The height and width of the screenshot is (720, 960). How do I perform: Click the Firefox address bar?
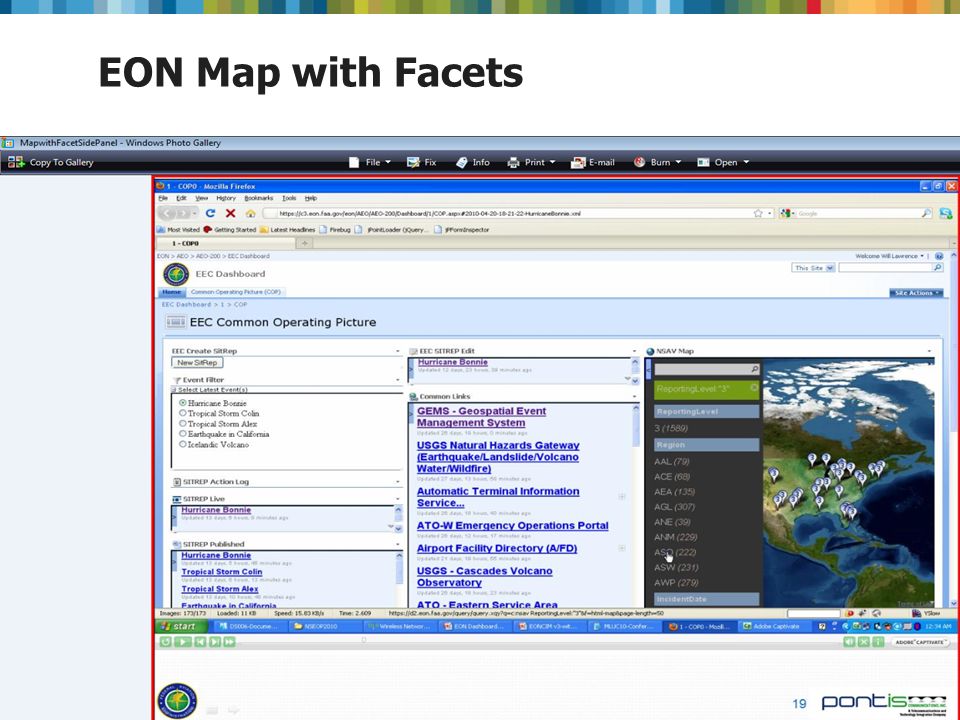click(x=514, y=213)
